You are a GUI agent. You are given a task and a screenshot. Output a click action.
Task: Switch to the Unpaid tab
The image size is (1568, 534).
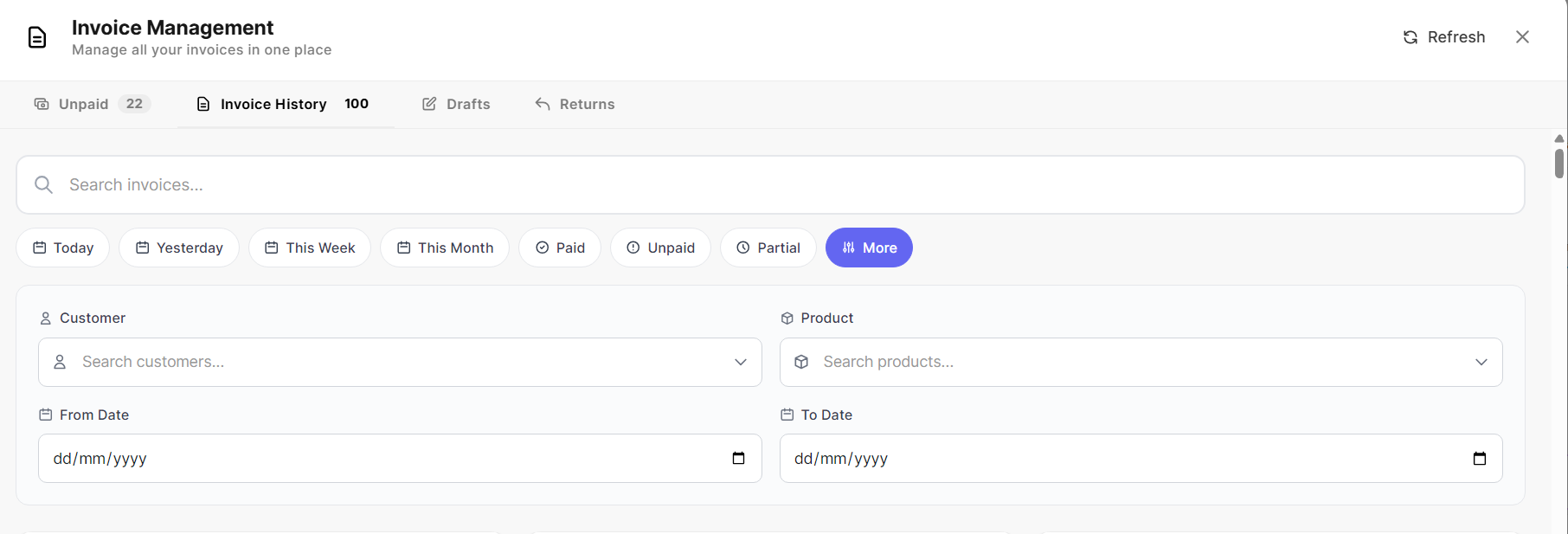pos(91,104)
